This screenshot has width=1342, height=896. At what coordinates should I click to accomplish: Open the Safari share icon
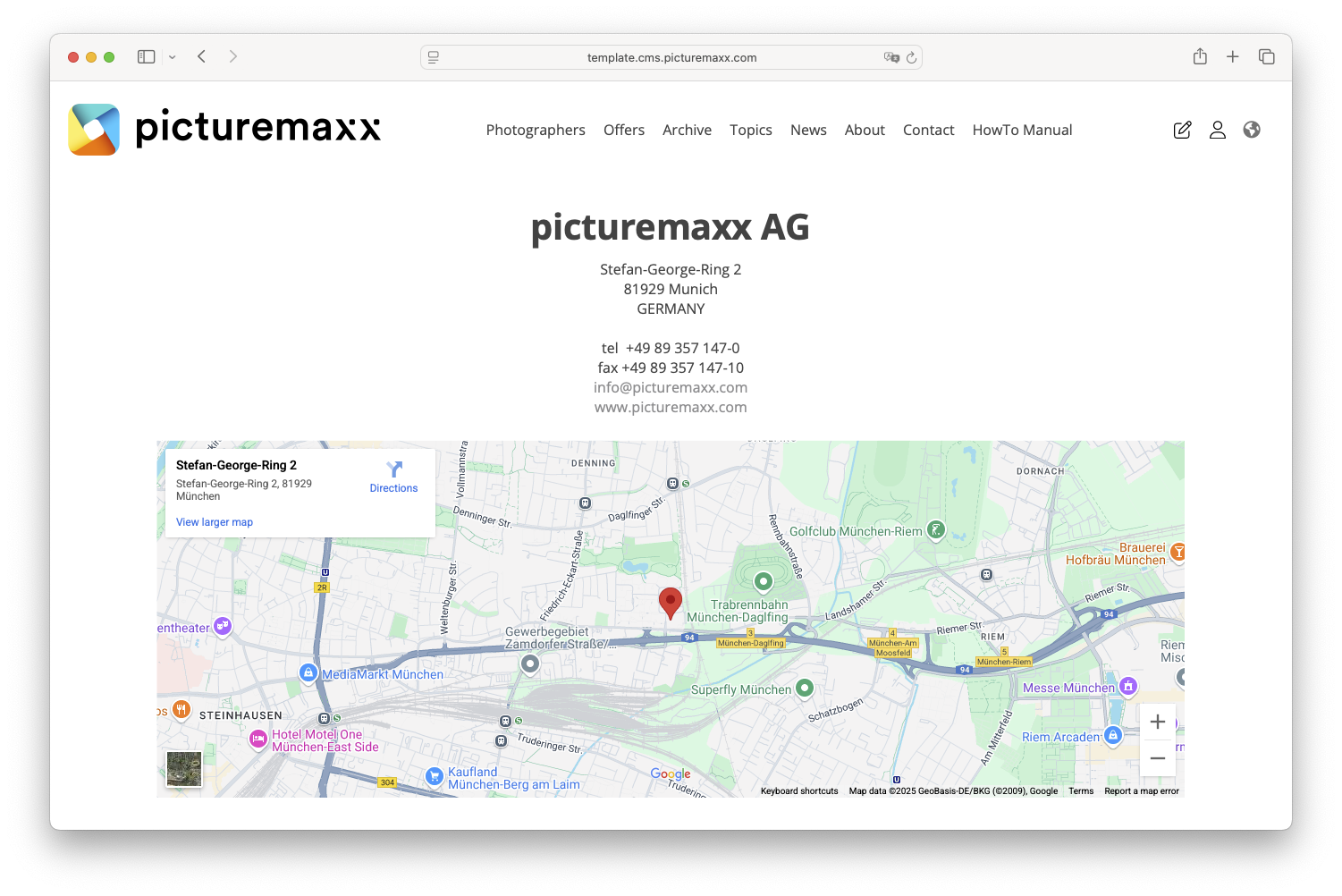coord(1200,56)
